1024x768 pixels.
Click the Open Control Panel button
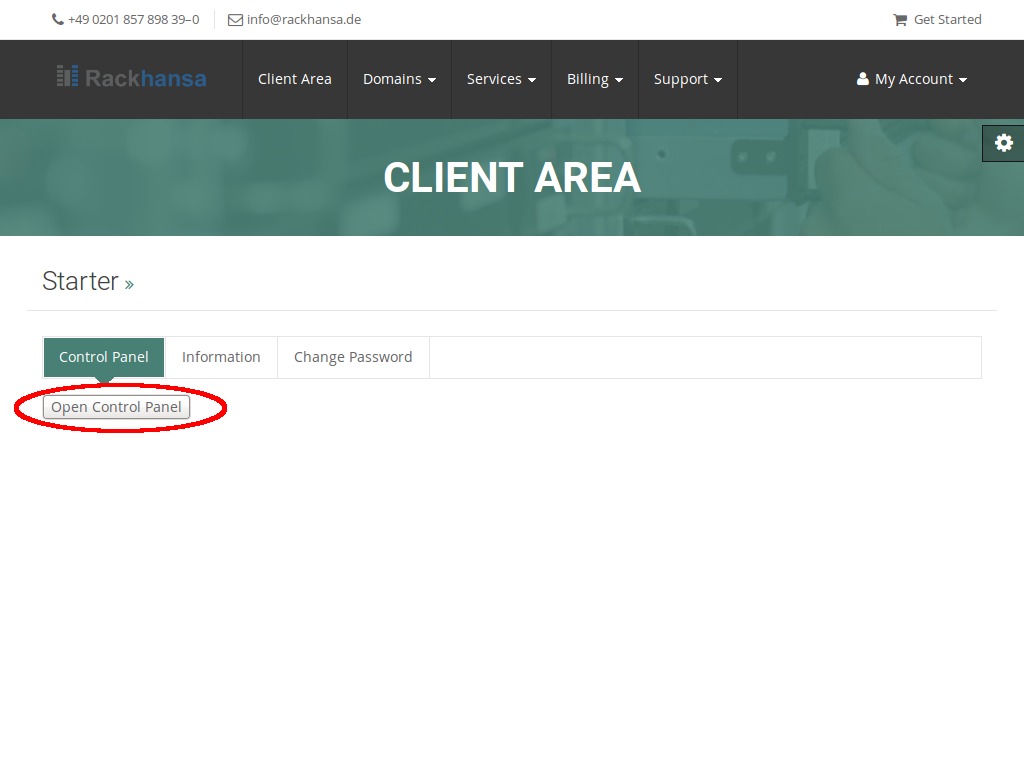tap(116, 407)
